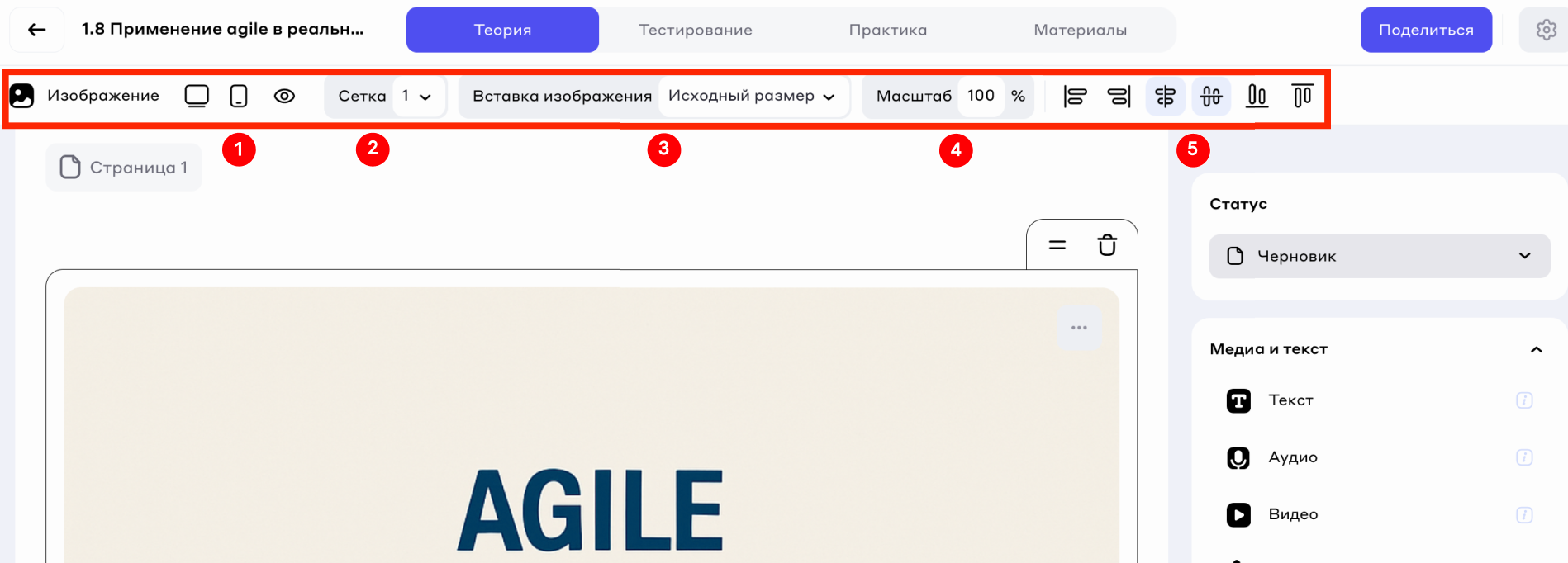The height and width of the screenshot is (563, 1568).
Task: Open the Черновик status dropdown
Action: [1379, 256]
